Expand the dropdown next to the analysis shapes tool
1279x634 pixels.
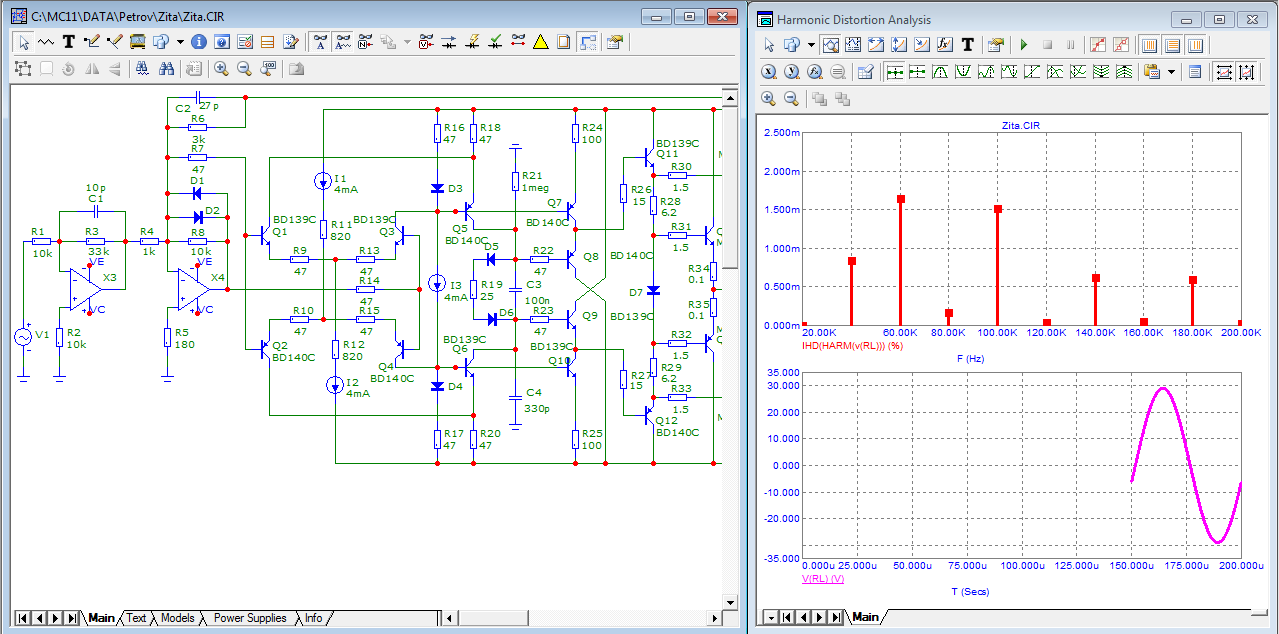pyautogui.click(x=811, y=45)
